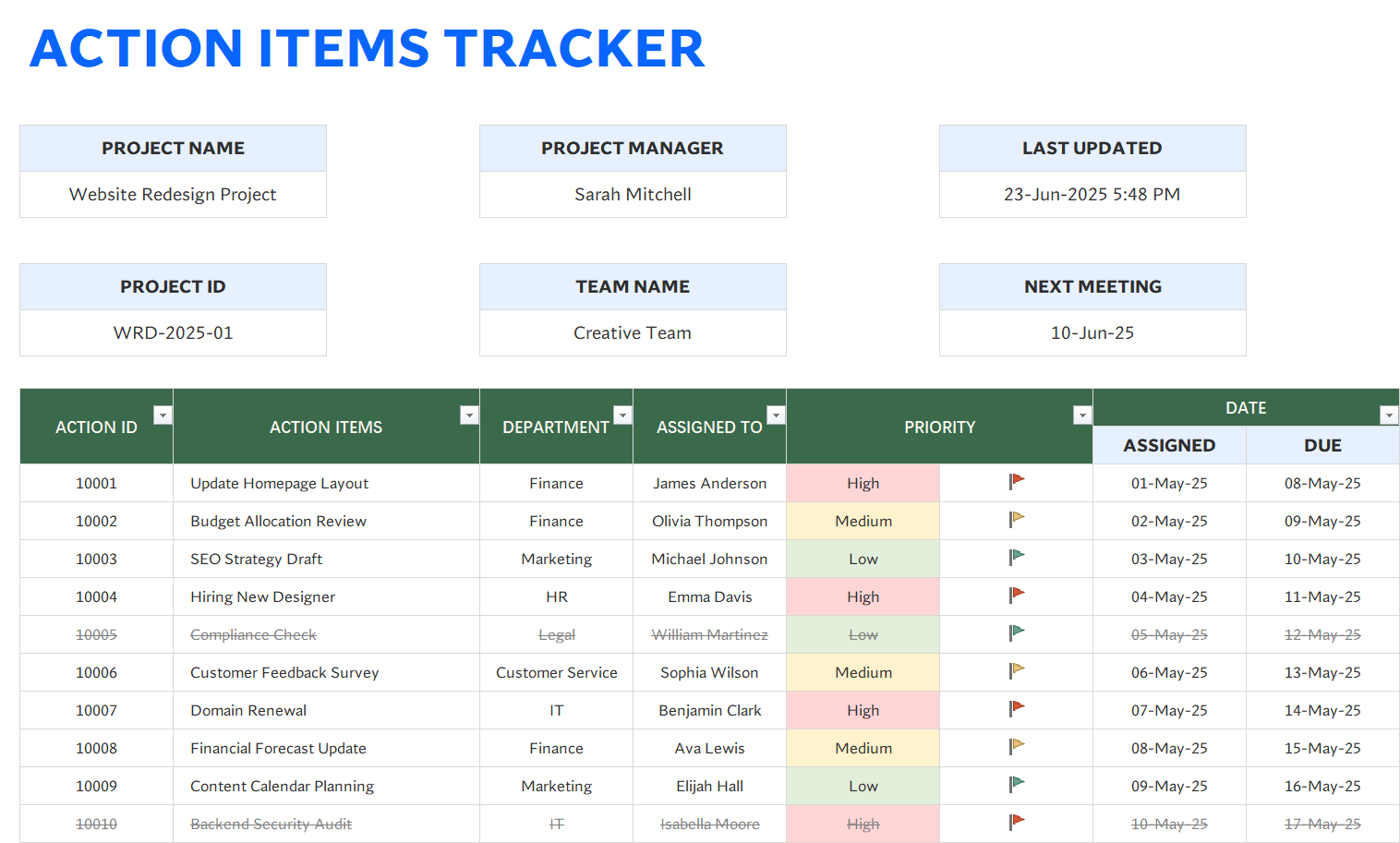The image size is (1400, 843).
Task: Select the assigned date 06-May-25 cell
Action: pos(1169,672)
